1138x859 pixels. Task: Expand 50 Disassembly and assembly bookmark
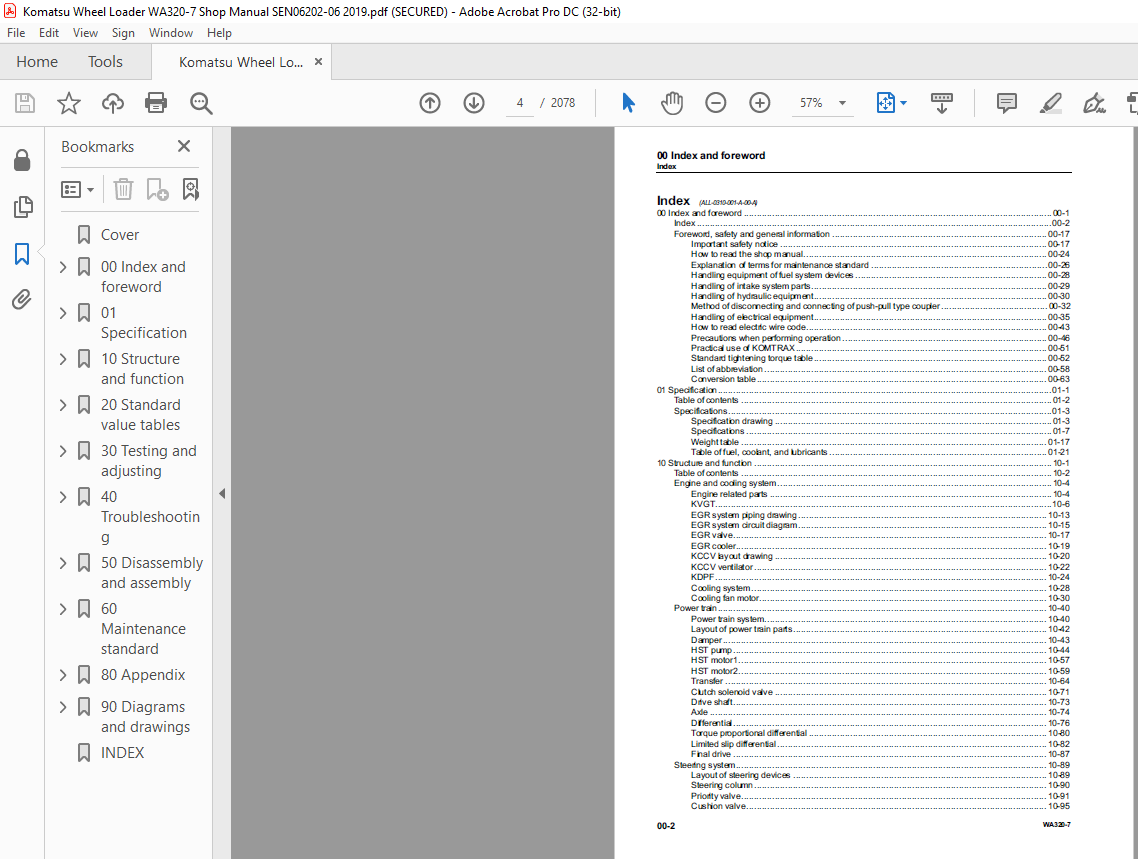[63, 563]
